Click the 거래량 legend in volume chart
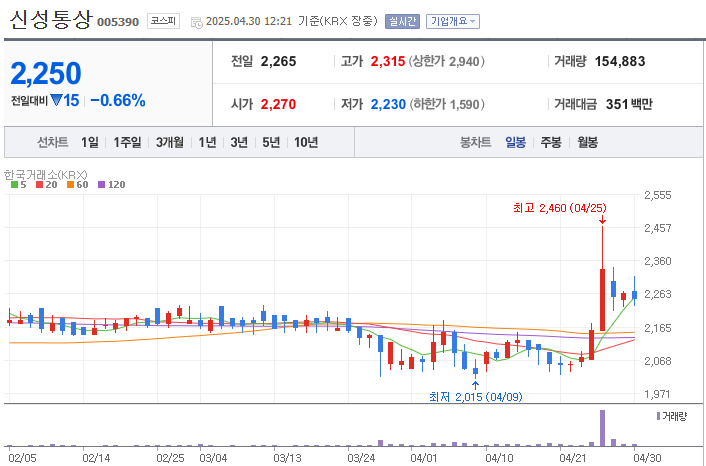Image resolution: width=706 pixels, height=466 pixels. pyautogui.click(x=672, y=416)
